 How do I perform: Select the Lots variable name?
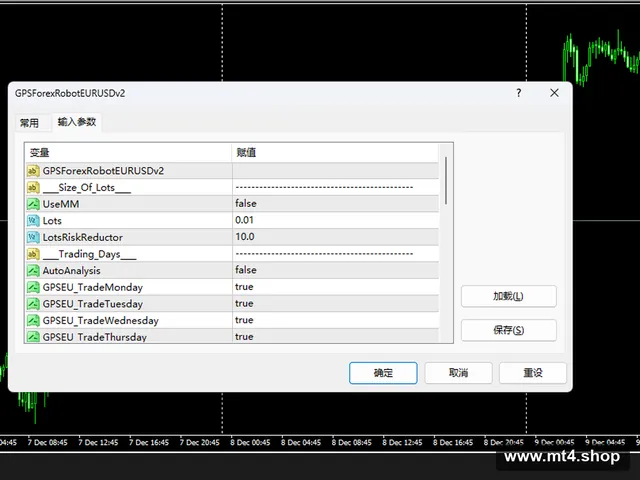point(52,221)
